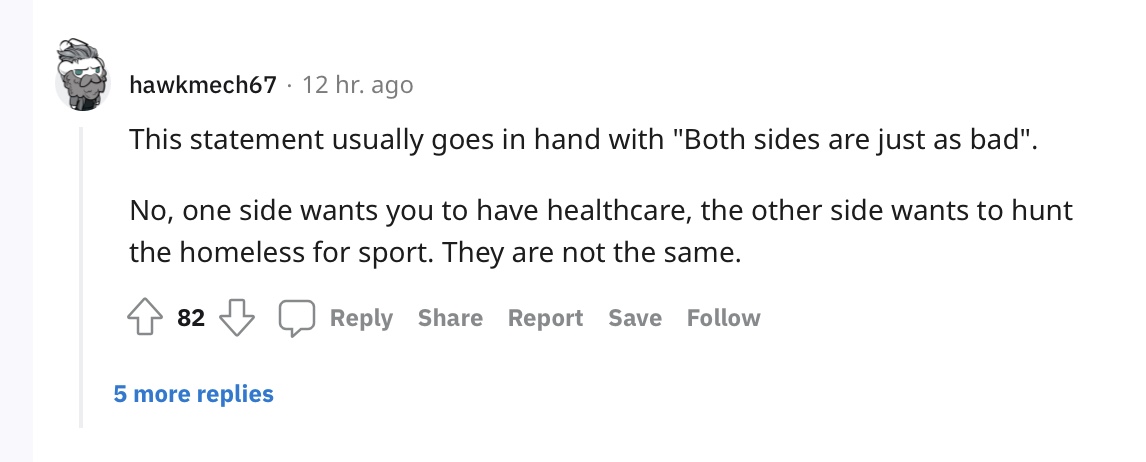Click the gray page margin strip at left
The width and height of the screenshot is (1146, 462).
[16, 231]
